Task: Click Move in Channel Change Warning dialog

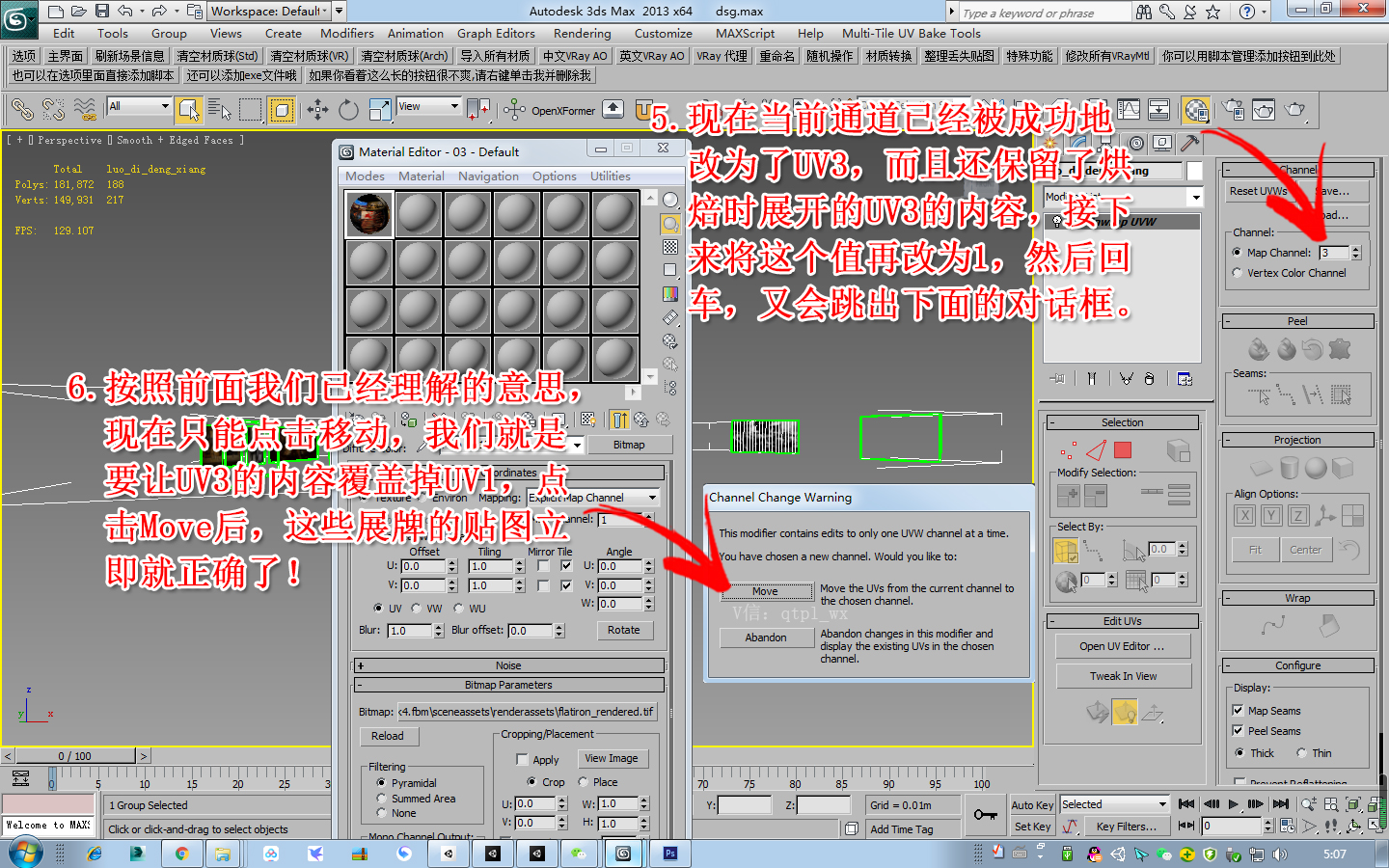Action: (766, 591)
